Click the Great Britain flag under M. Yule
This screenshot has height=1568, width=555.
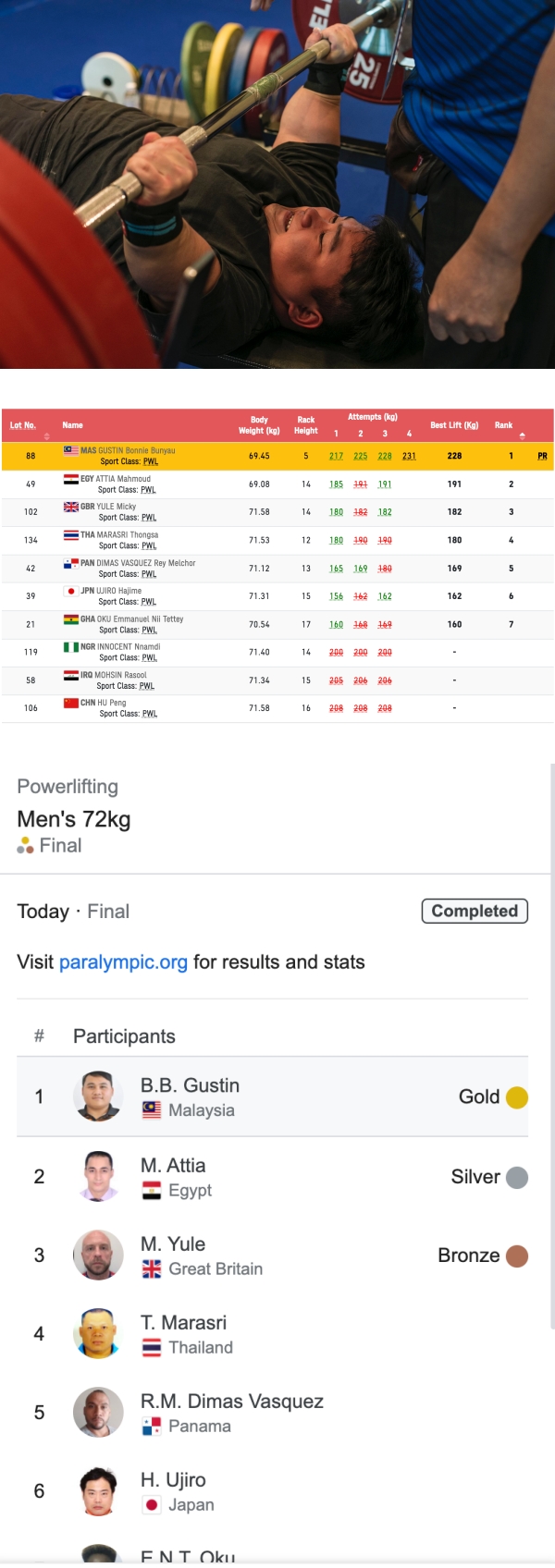click(x=152, y=1269)
